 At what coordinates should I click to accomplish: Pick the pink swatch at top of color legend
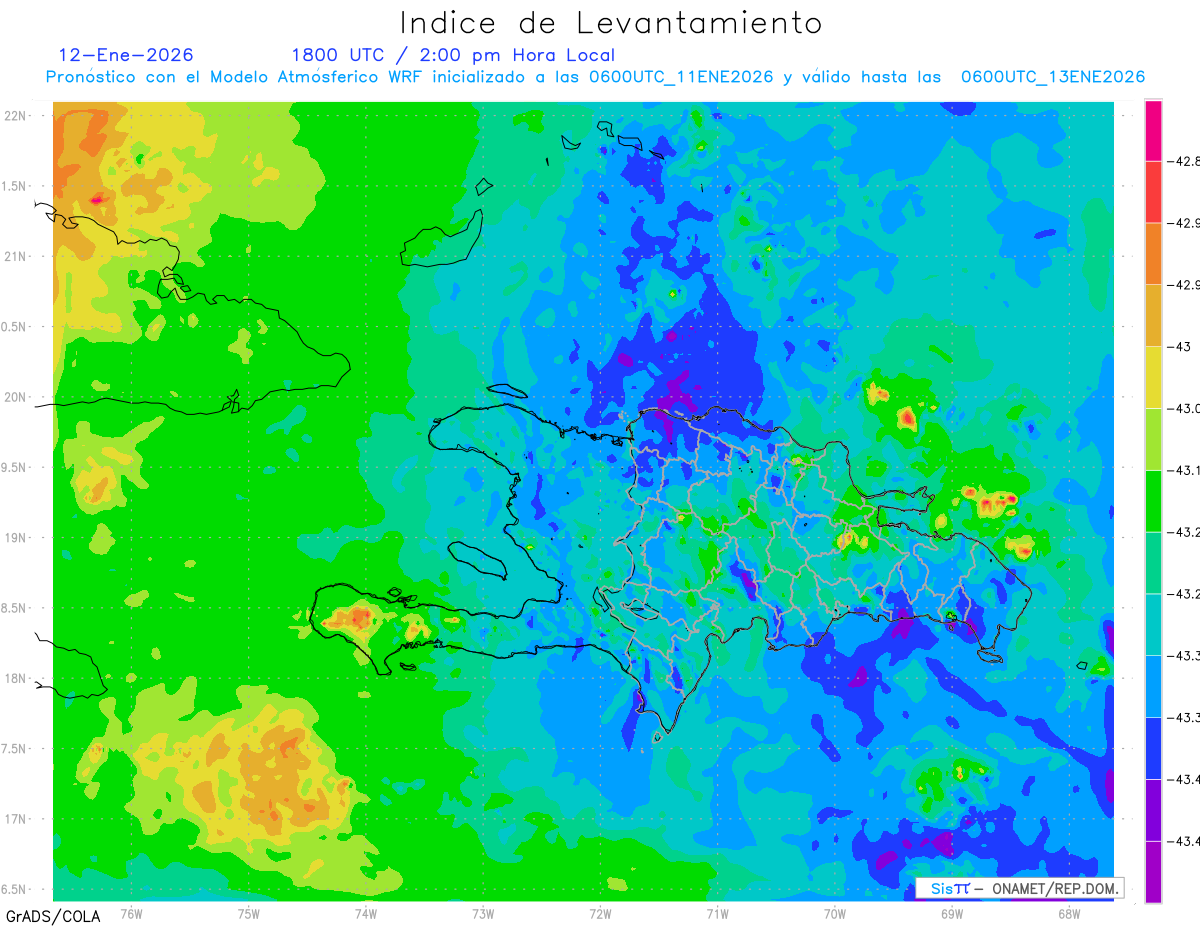tap(1153, 130)
